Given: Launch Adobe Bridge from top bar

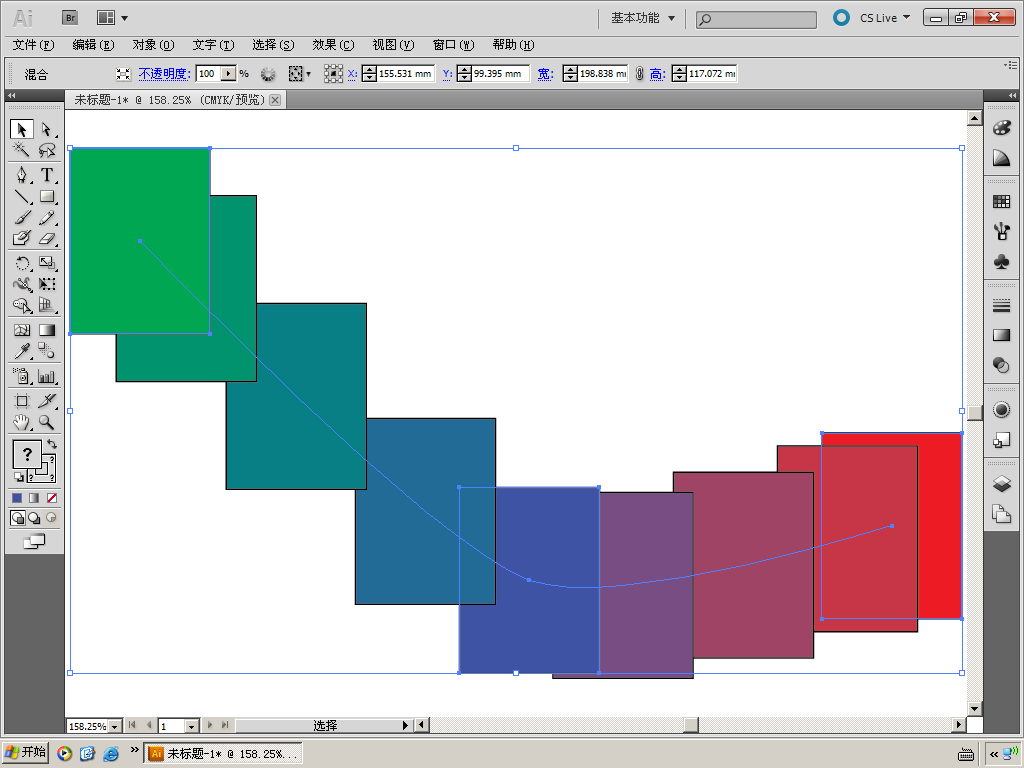Looking at the screenshot, I should pyautogui.click(x=70, y=17).
